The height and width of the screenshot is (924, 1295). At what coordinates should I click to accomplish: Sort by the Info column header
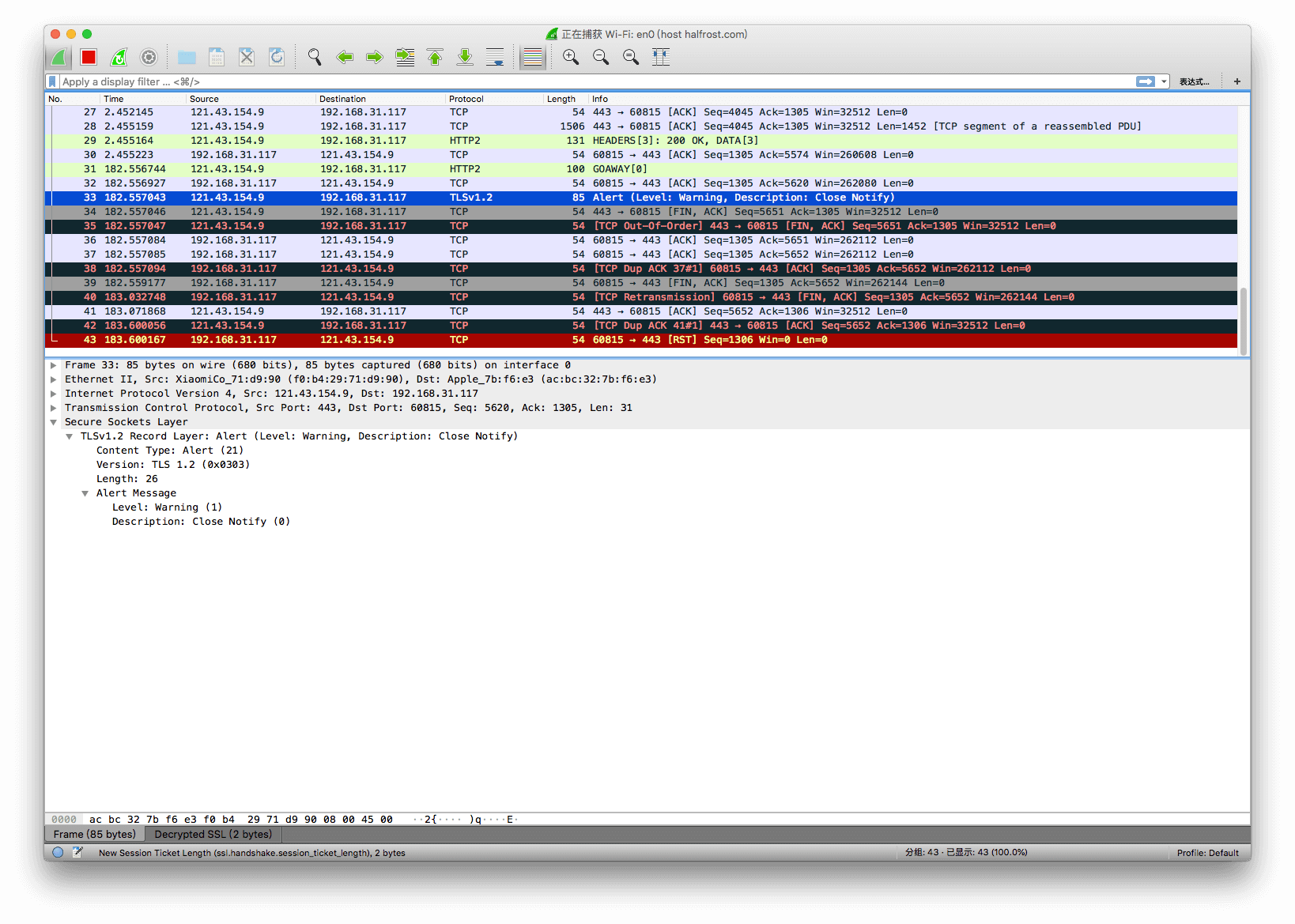[x=912, y=99]
